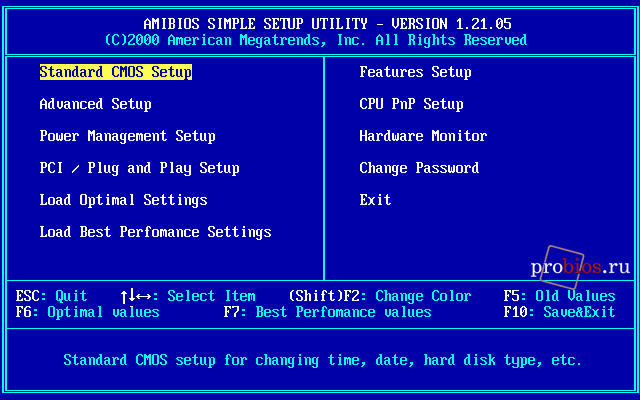Open Power Management Setup

[127, 136]
